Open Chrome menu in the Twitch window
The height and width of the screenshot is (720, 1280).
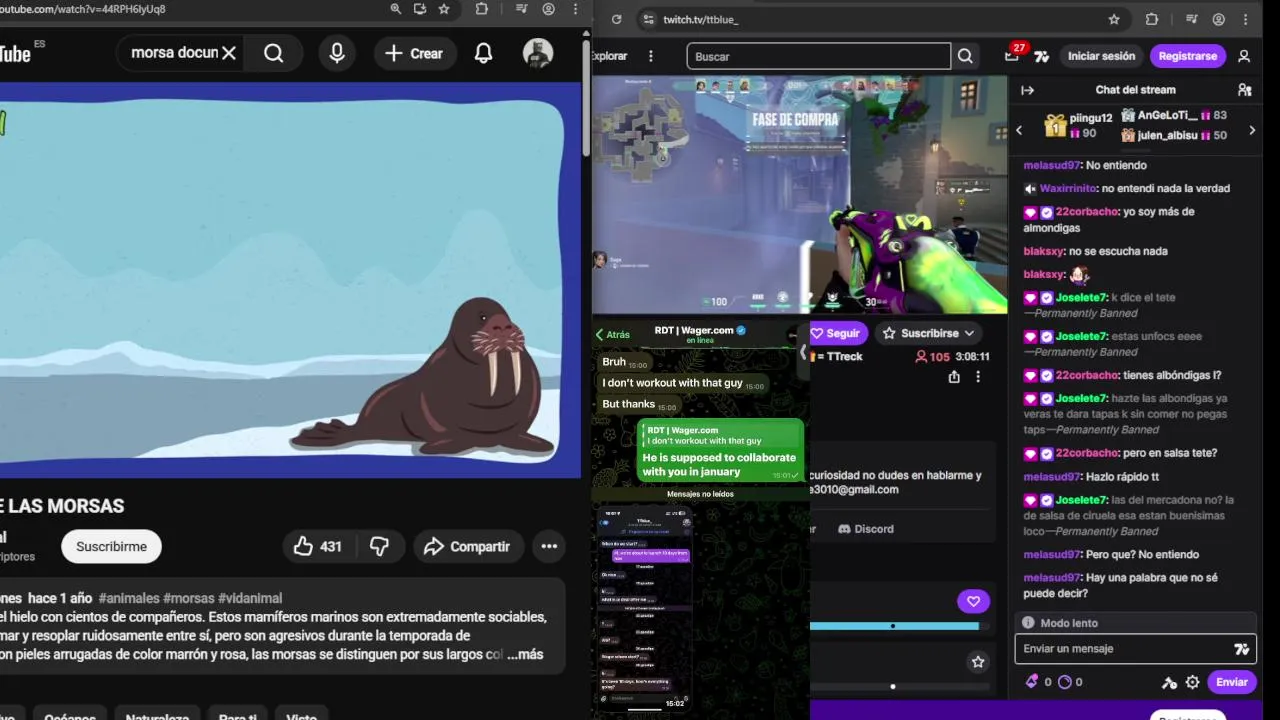click(x=1245, y=19)
